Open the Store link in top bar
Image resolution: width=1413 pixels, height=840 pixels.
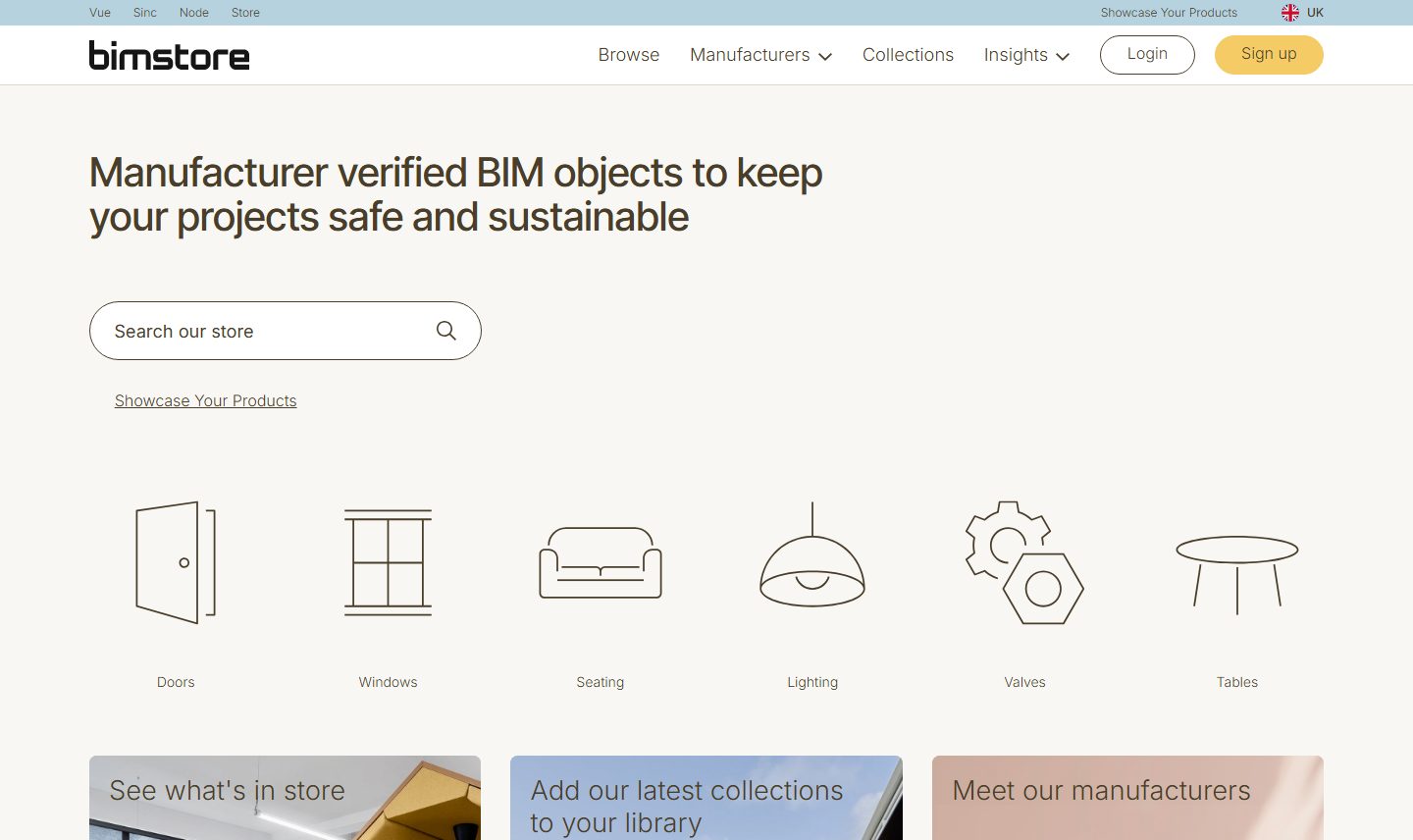(245, 13)
